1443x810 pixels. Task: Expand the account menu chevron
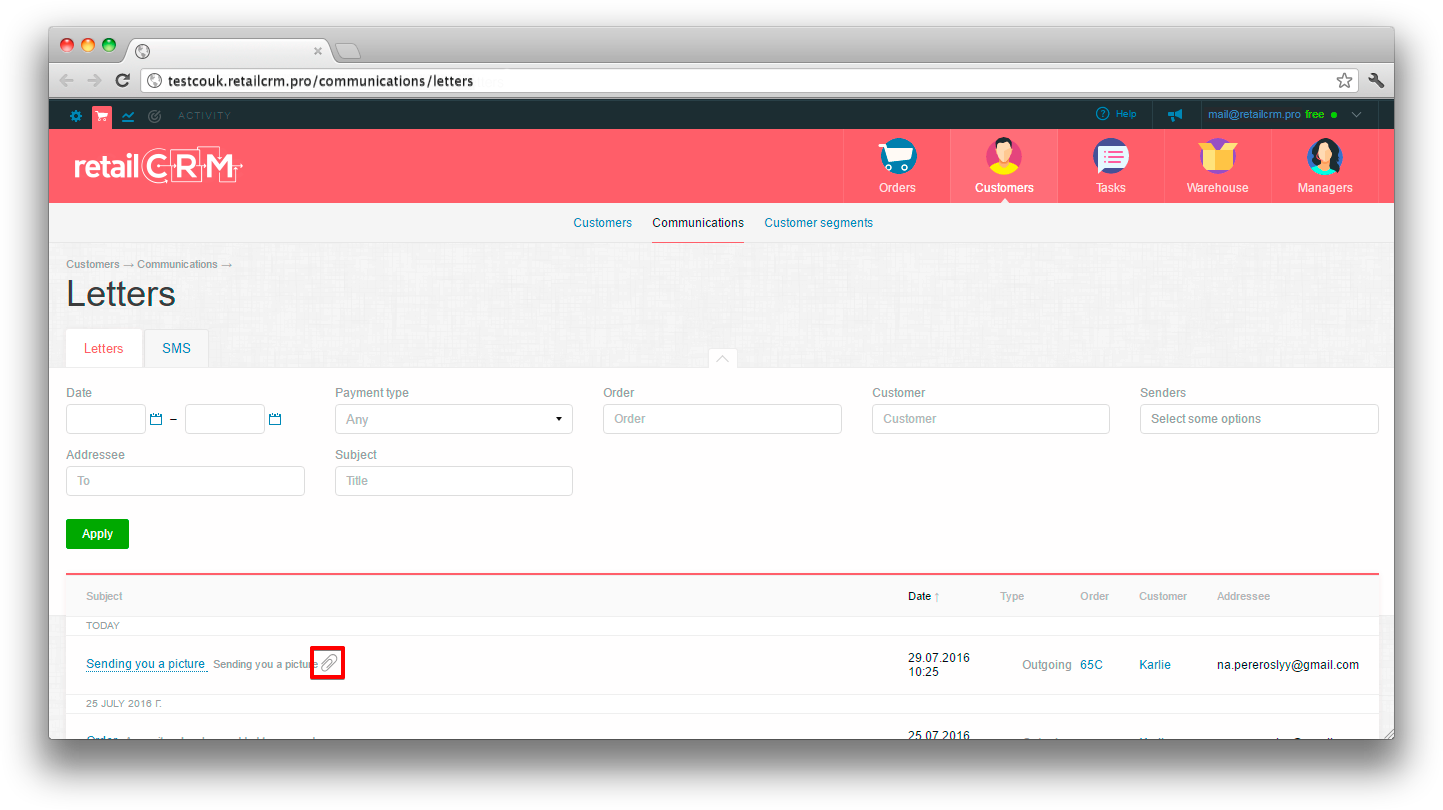(1357, 115)
